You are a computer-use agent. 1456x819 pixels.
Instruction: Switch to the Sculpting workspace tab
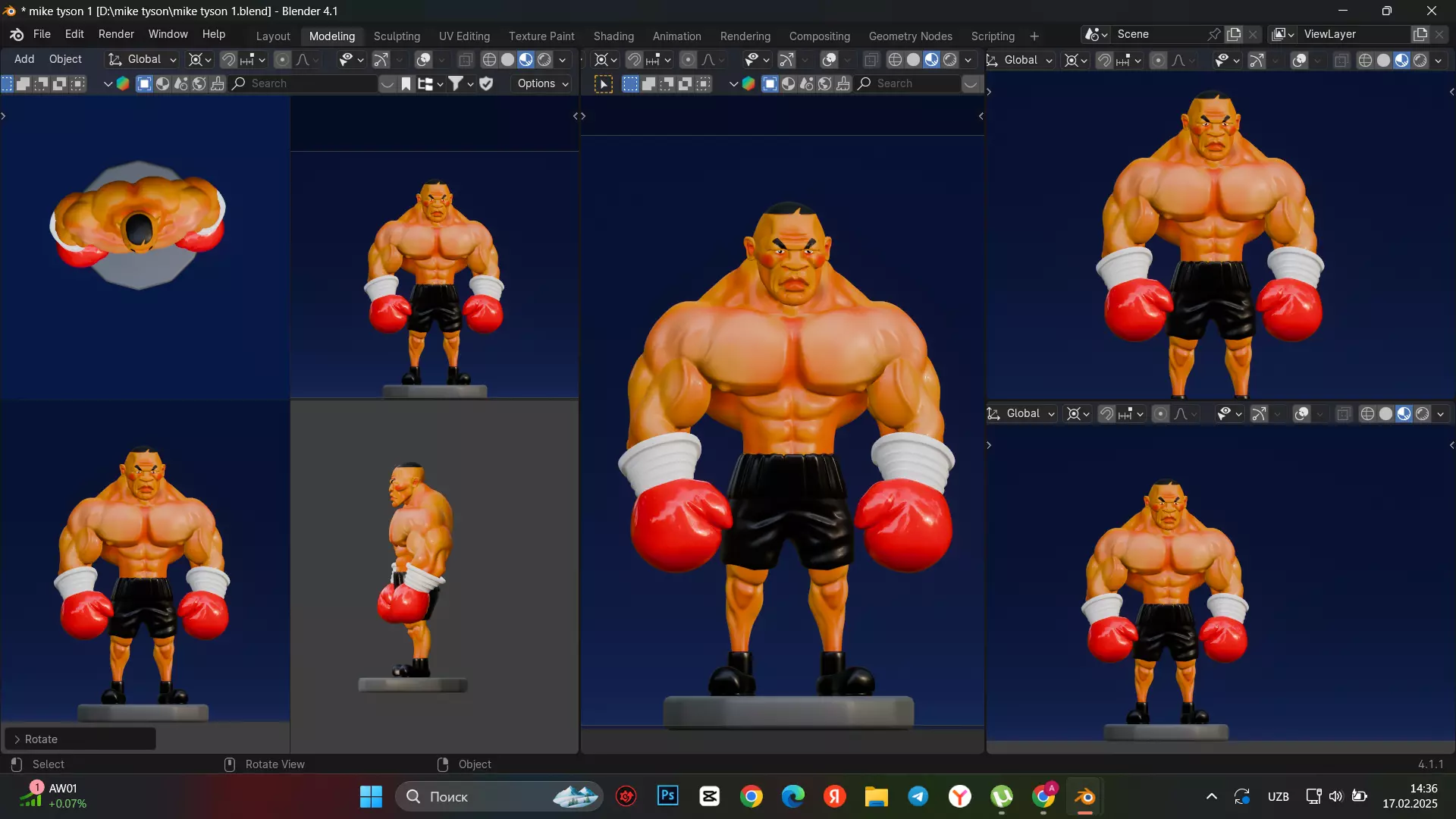point(397,36)
